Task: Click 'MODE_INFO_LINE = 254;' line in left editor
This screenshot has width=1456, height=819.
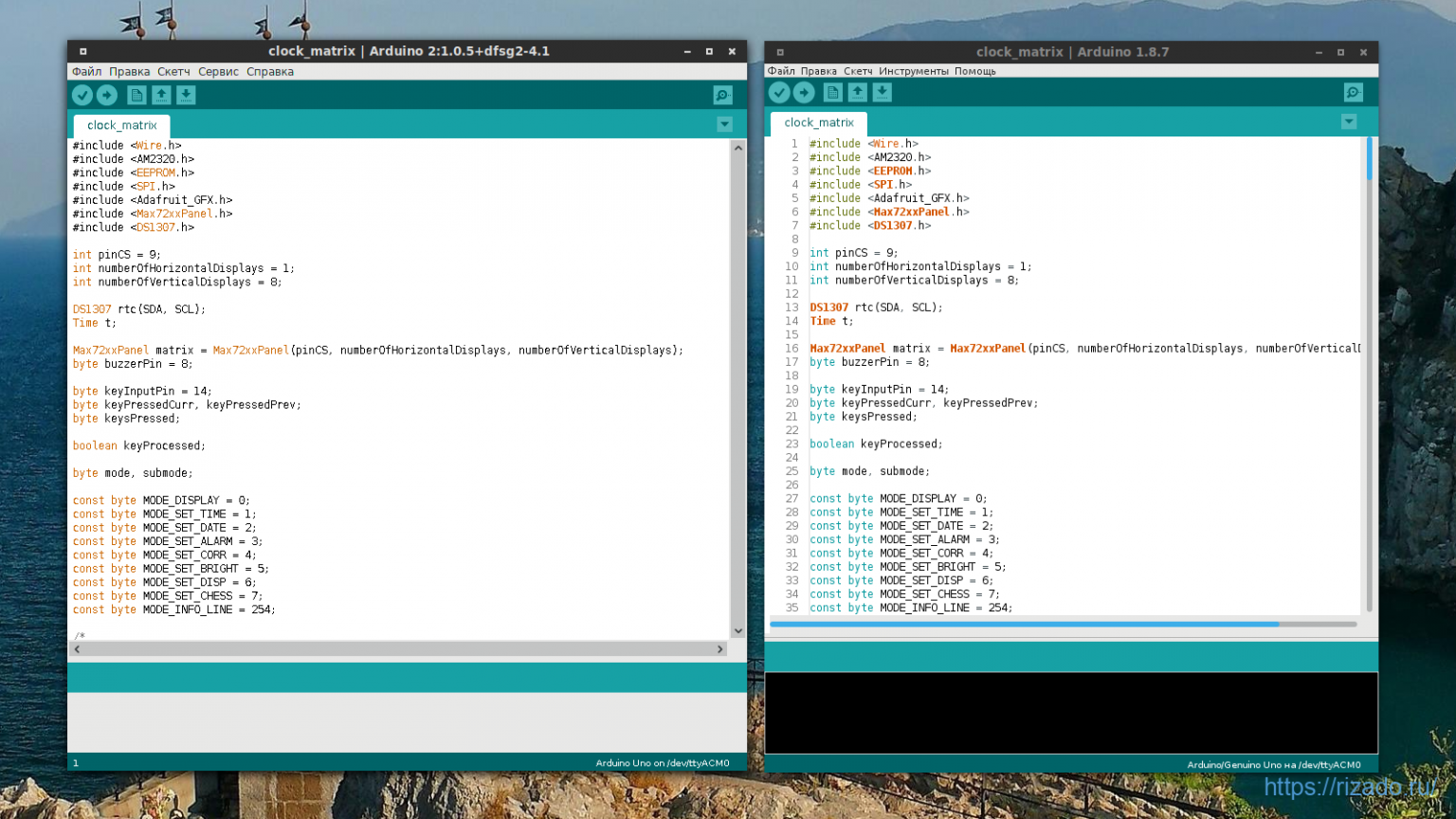Action: tap(174, 610)
